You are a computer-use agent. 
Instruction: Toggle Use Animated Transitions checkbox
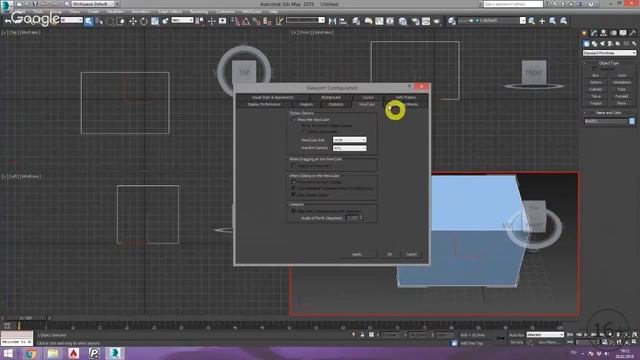(x=293, y=188)
